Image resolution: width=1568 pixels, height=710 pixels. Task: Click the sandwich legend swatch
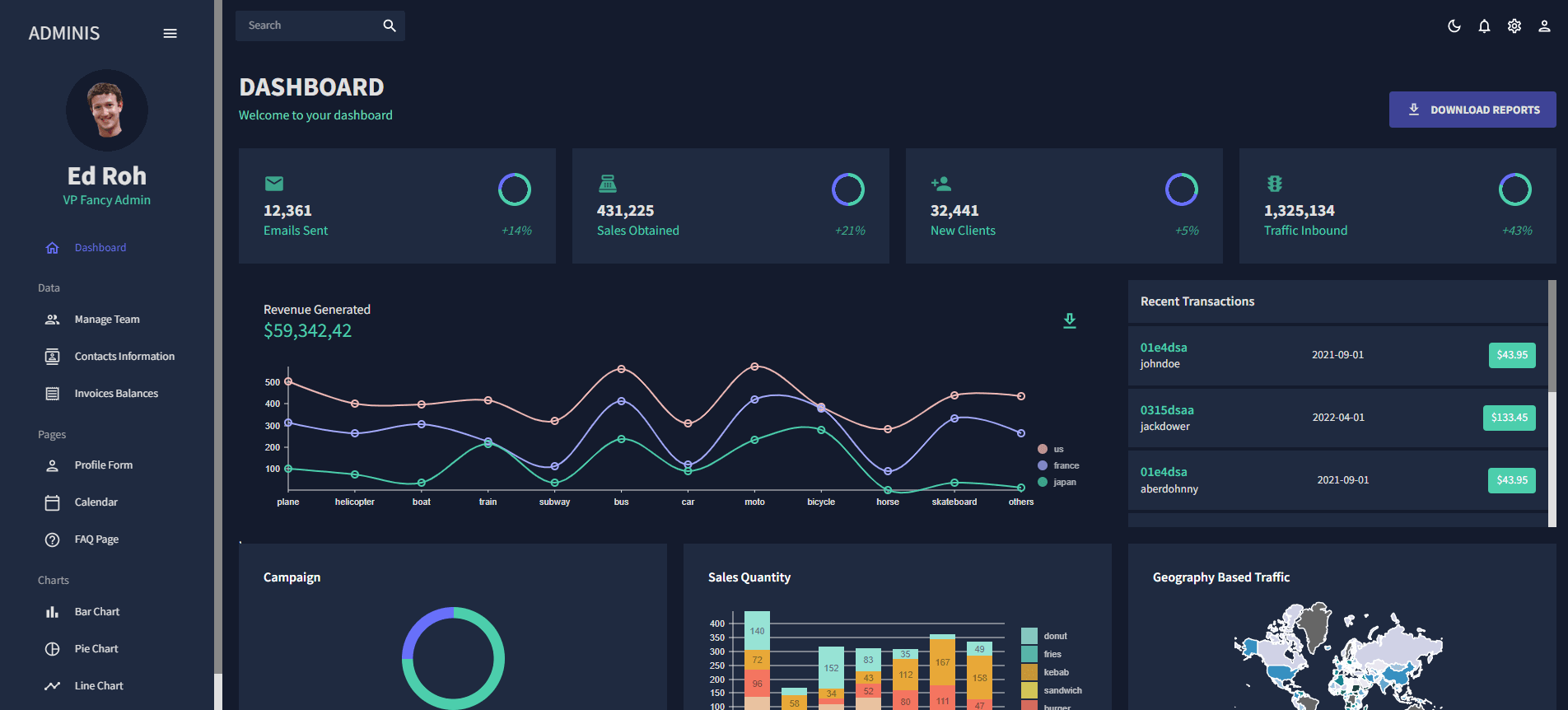pos(1029,690)
